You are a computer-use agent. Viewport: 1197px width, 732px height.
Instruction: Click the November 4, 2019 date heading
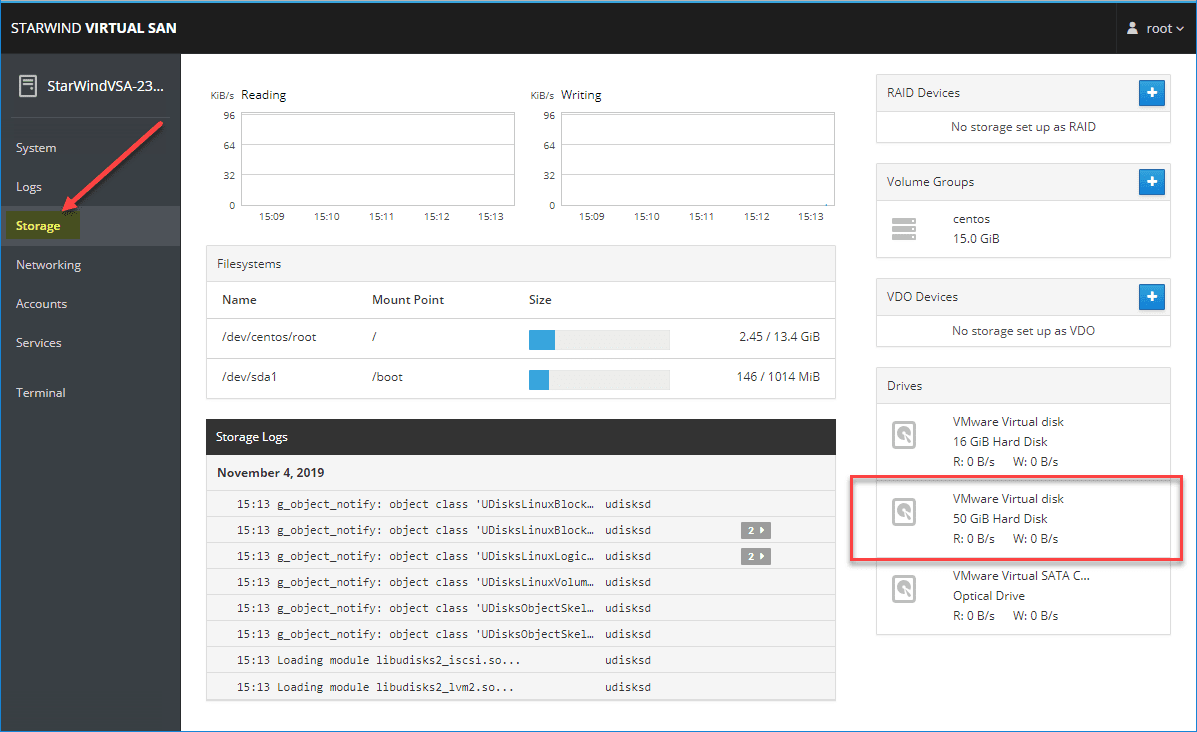270,473
